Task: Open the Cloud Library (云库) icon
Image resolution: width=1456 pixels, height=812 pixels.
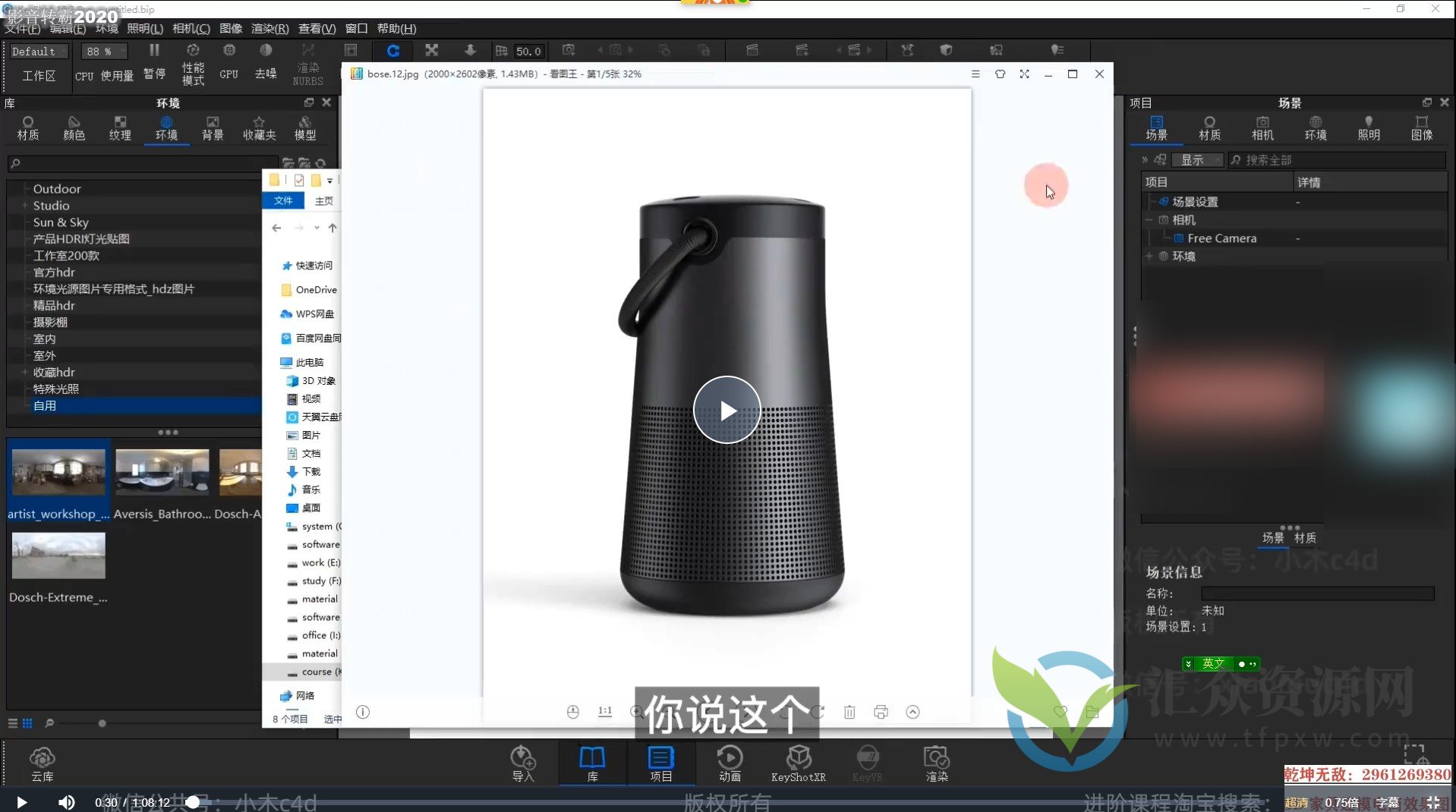Action: [43, 763]
